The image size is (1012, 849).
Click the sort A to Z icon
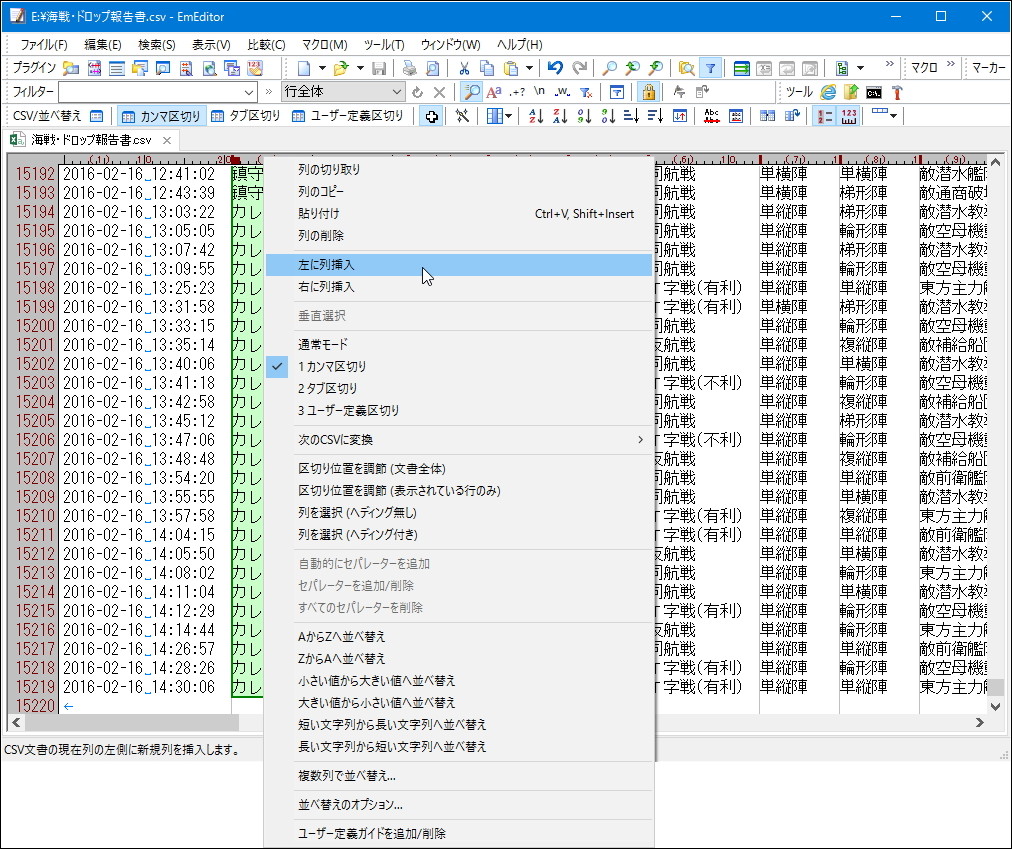(536, 116)
